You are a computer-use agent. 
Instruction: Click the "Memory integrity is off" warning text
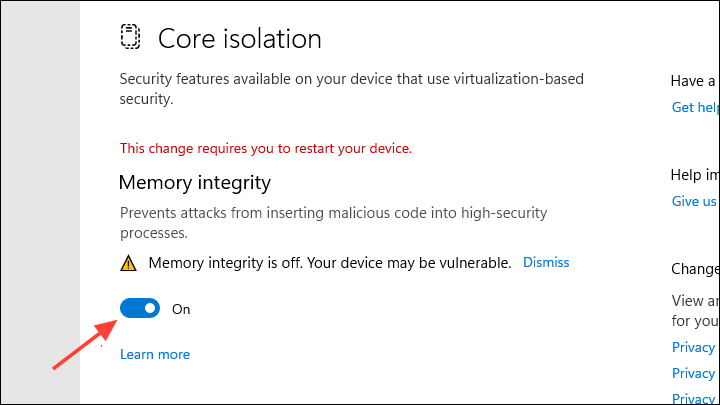330,263
